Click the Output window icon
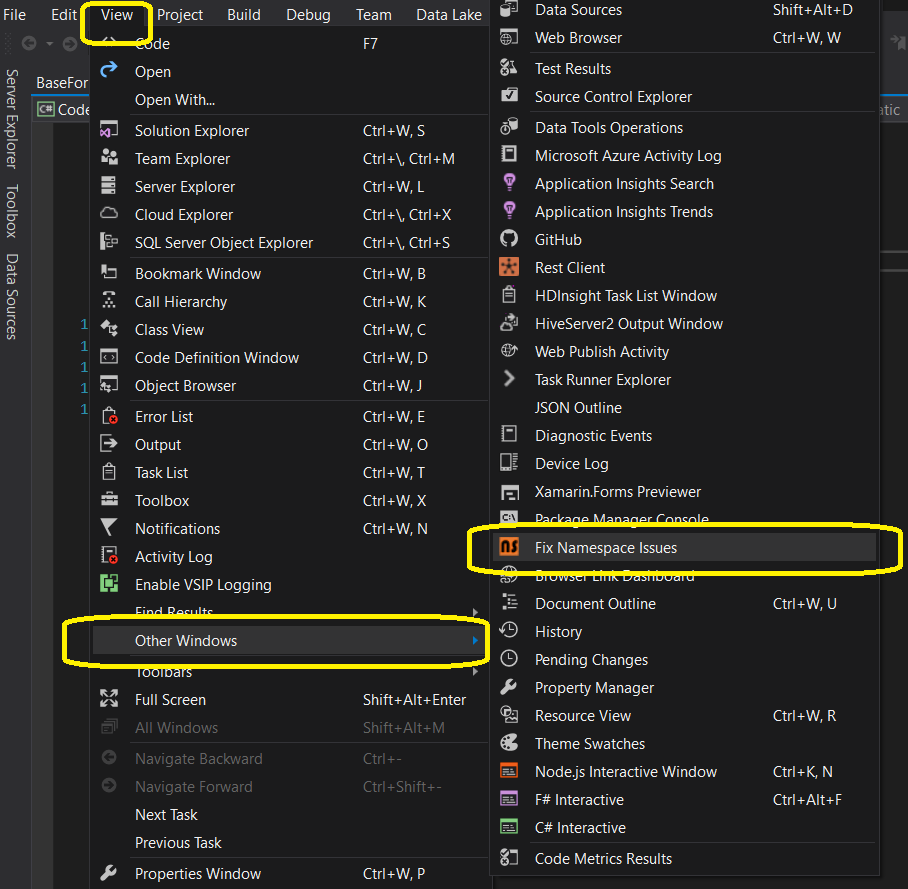The width and height of the screenshot is (908, 889). (x=109, y=444)
